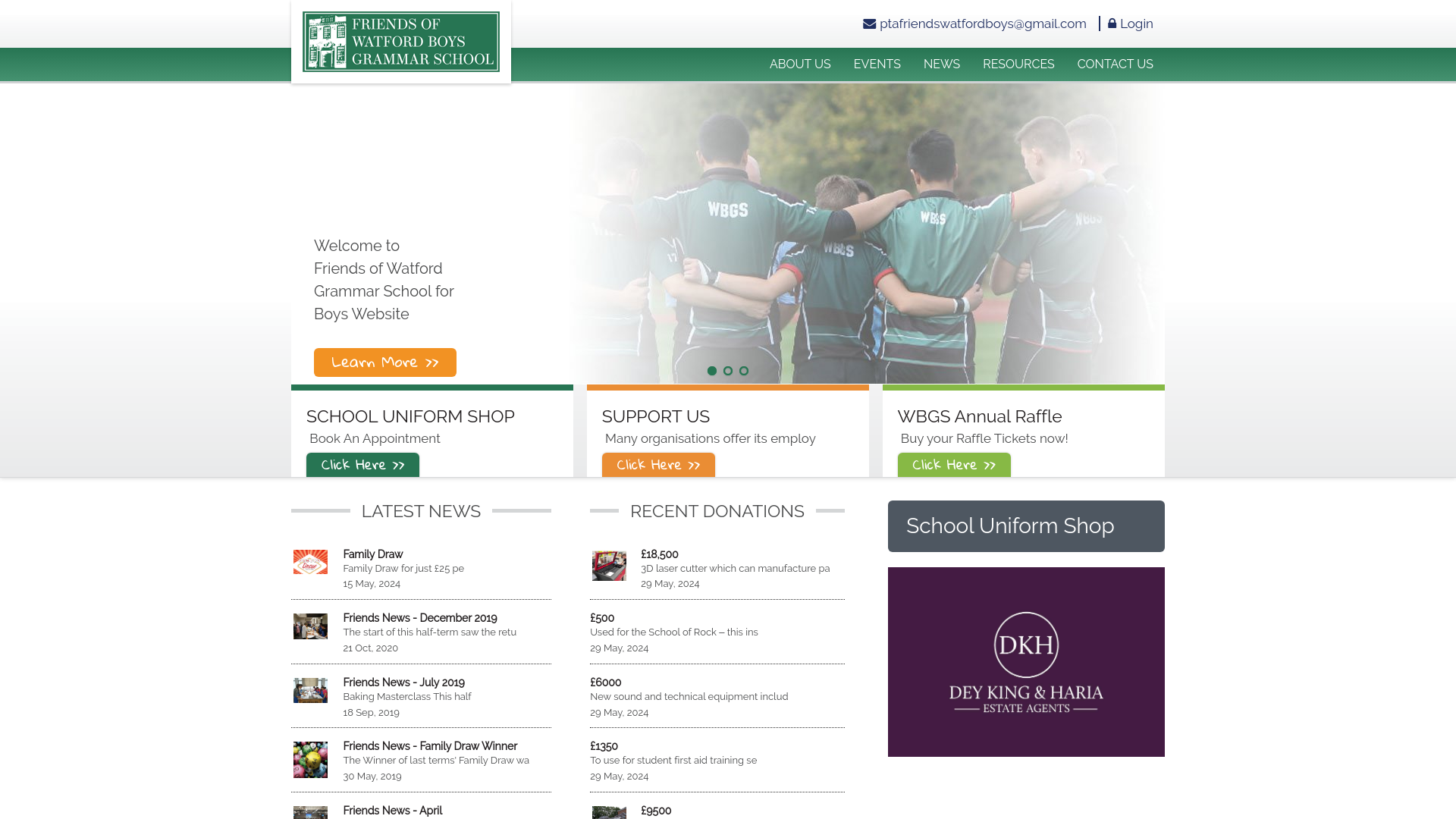Screen dimensions: 1456x819
Task: Open the December 2019 news thumbnail
Action: tap(310, 626)
